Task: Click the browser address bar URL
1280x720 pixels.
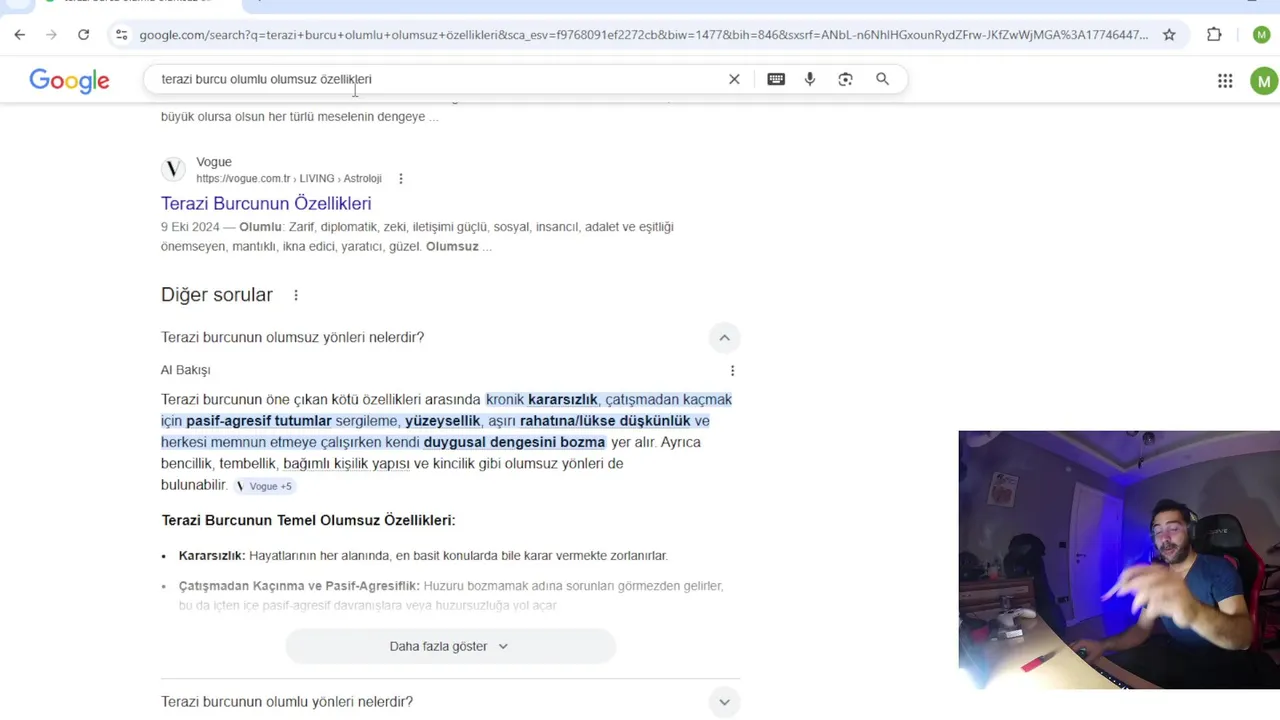Action: coord(643,35)
